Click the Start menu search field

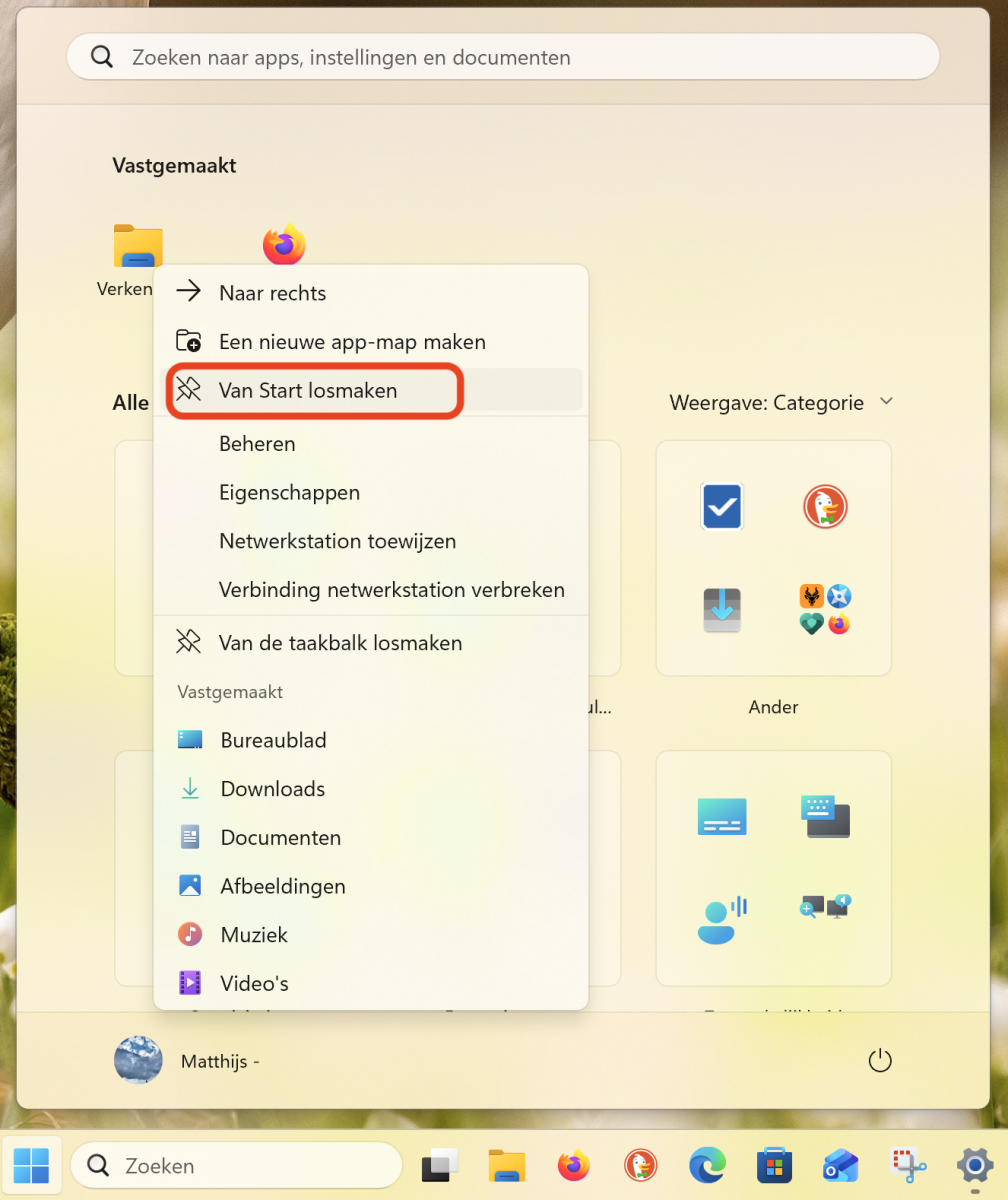[x=503, y=58]
